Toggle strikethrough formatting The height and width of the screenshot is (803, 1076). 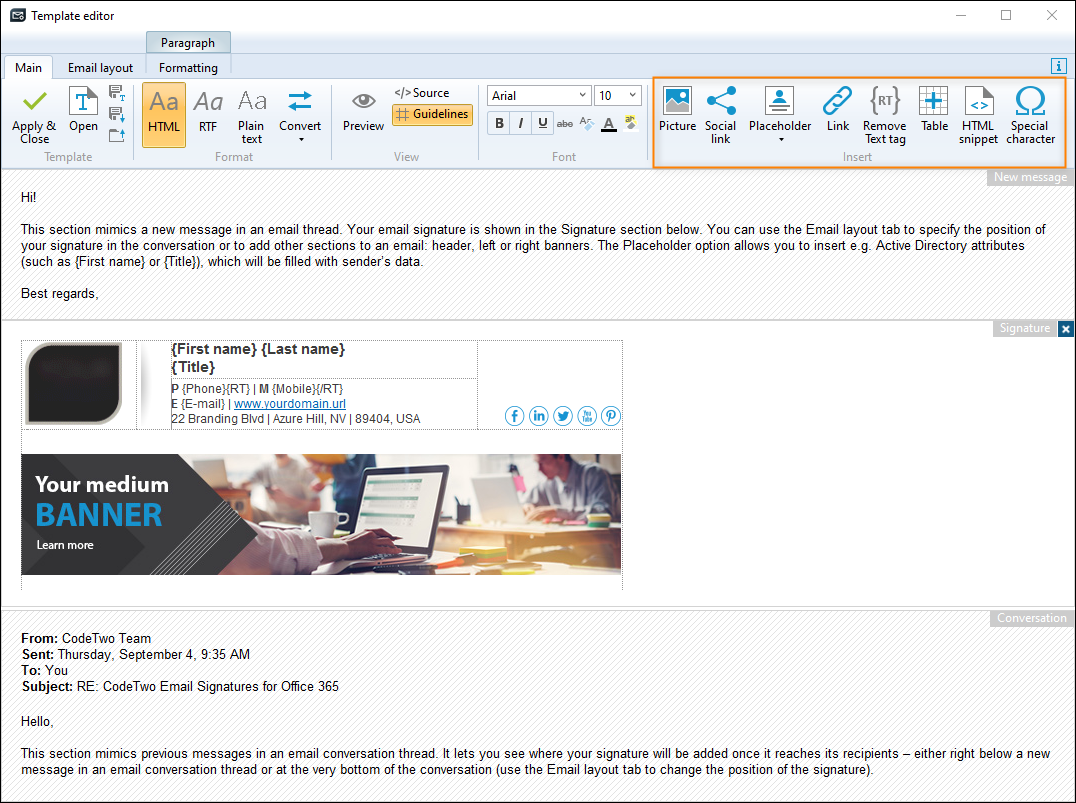[565, 124]
